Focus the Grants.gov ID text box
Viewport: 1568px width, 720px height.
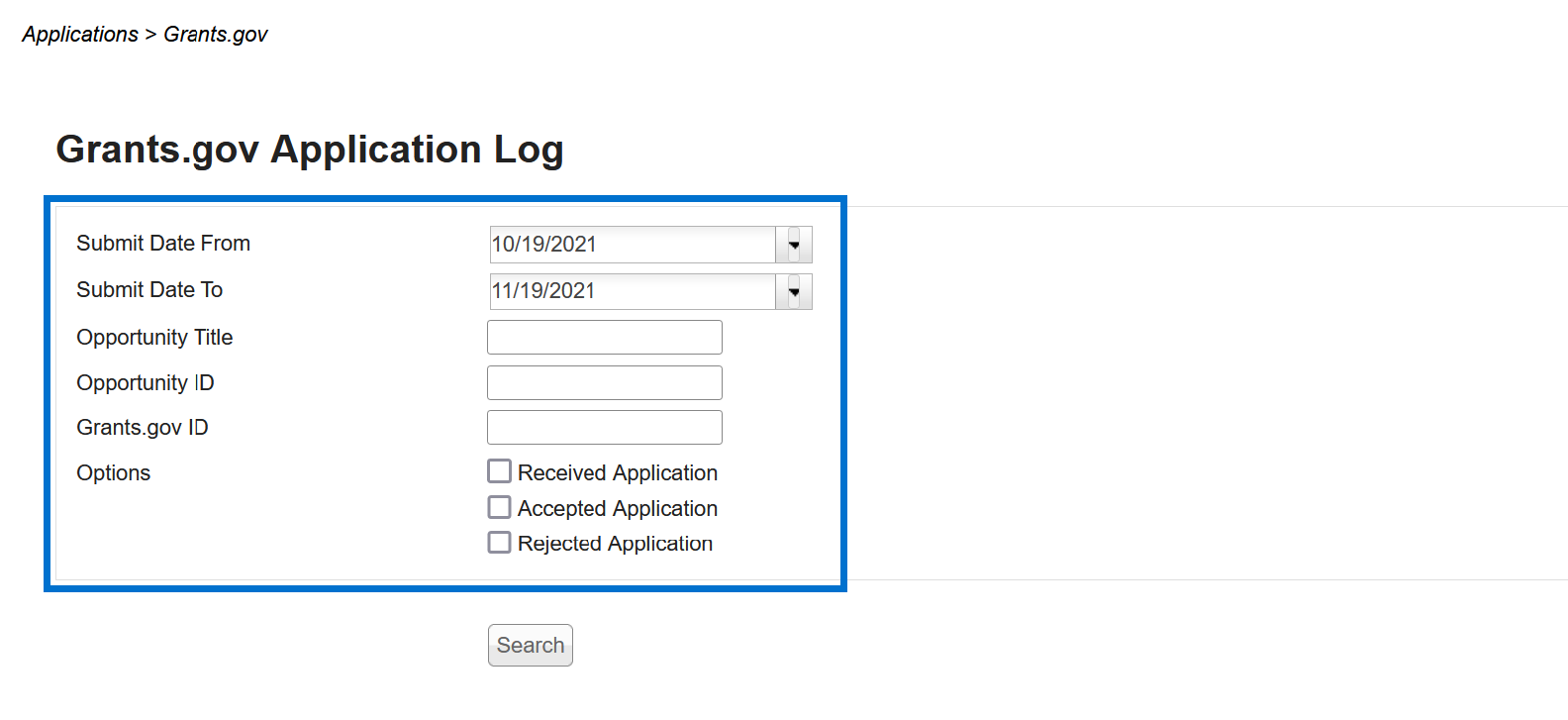pos(605,427)
